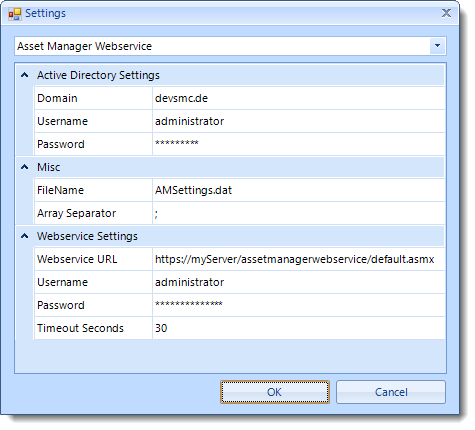The height and width of the screenshot is (430, 475).
Task: Select the Timeout Seconds property label
Action: point(80,328)
